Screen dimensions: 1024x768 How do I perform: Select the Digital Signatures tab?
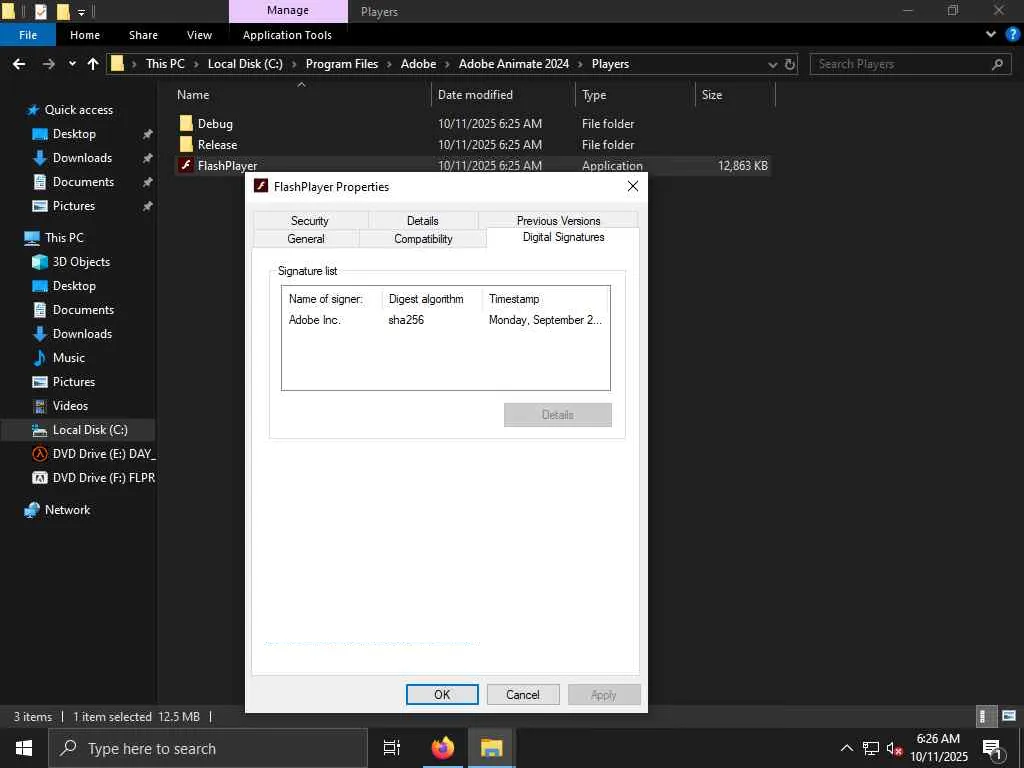pos(564,238)
